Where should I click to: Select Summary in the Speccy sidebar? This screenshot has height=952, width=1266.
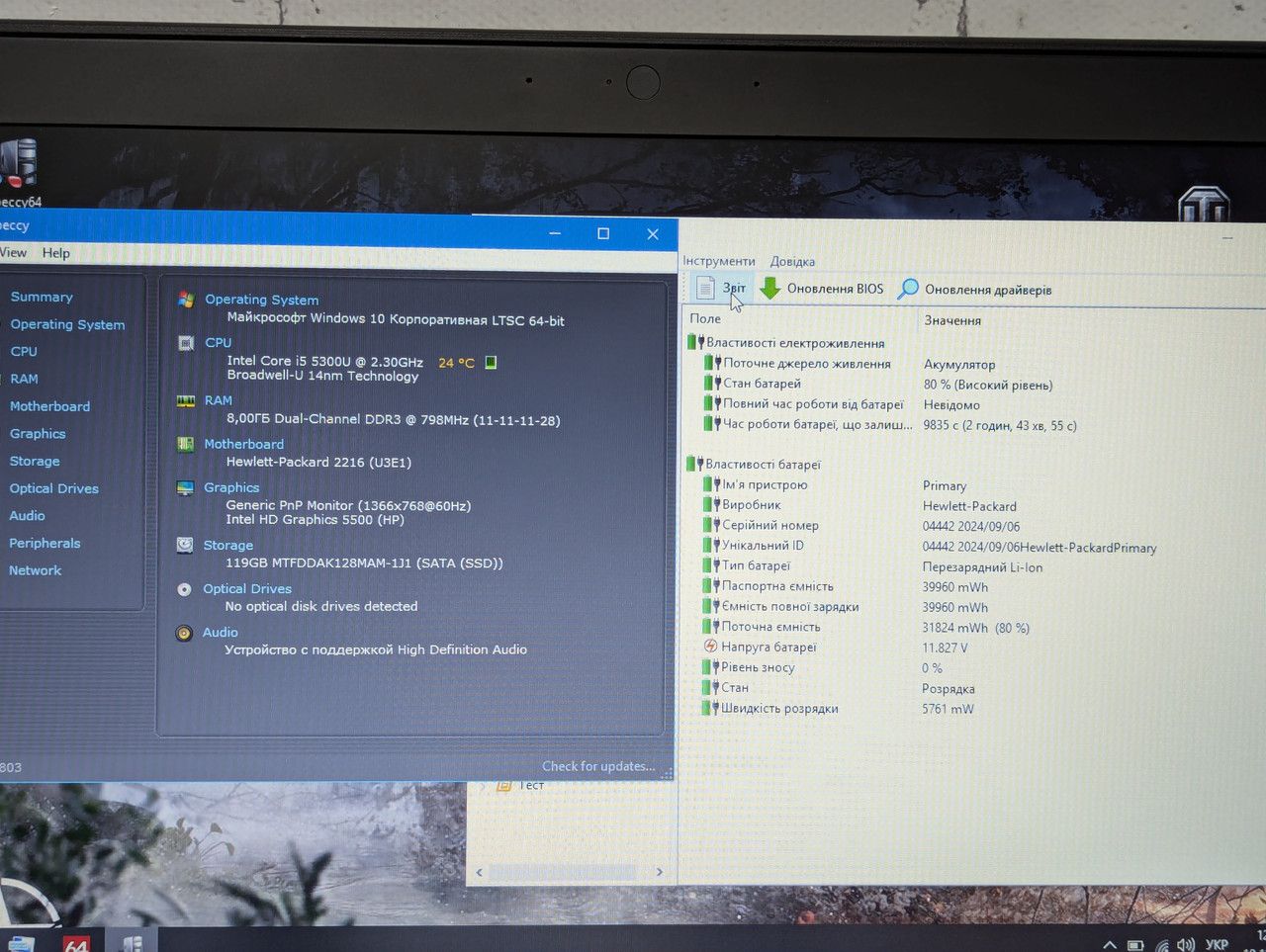(42, 297)
